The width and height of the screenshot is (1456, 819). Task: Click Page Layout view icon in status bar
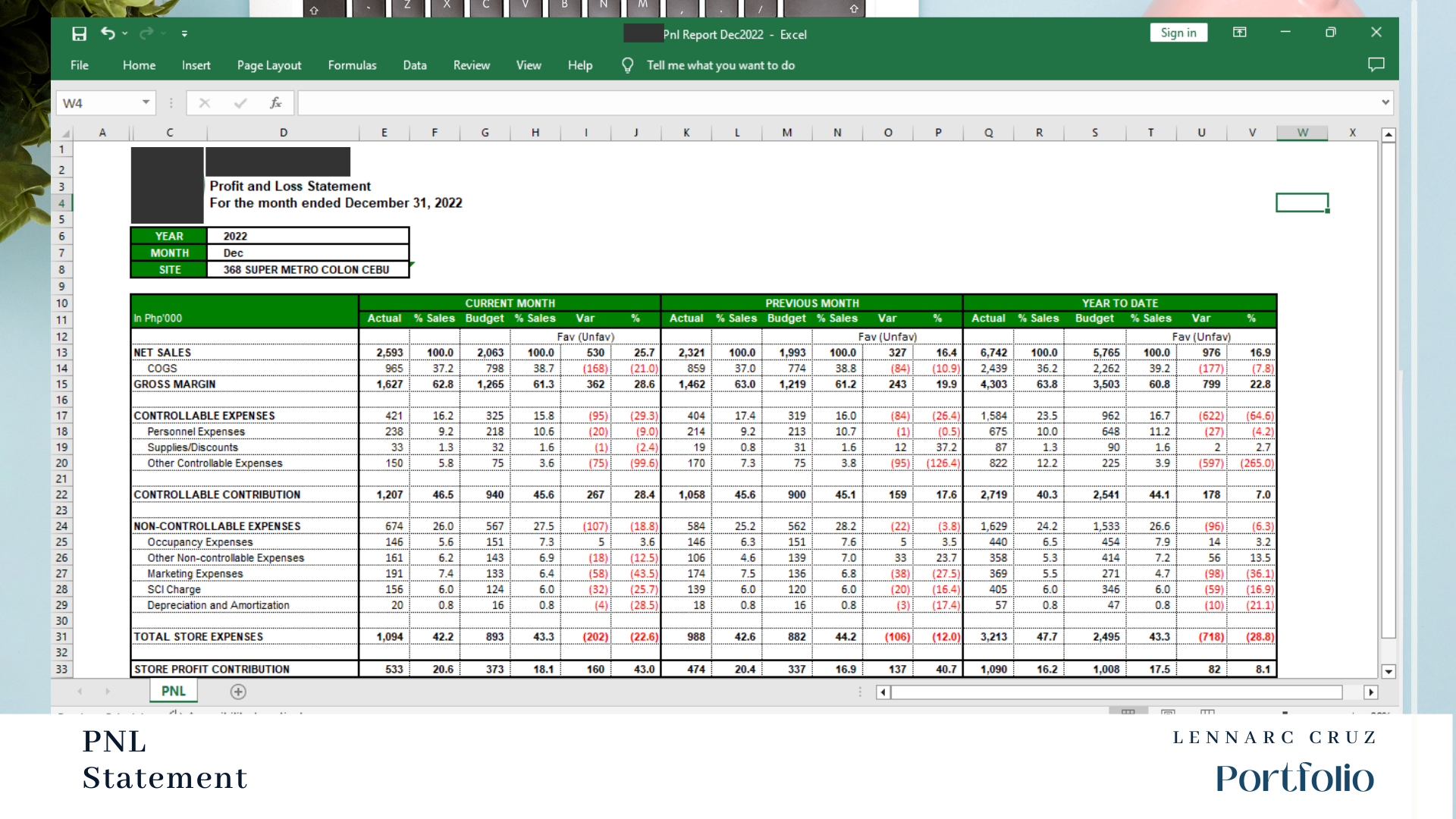click(1168, 711)
